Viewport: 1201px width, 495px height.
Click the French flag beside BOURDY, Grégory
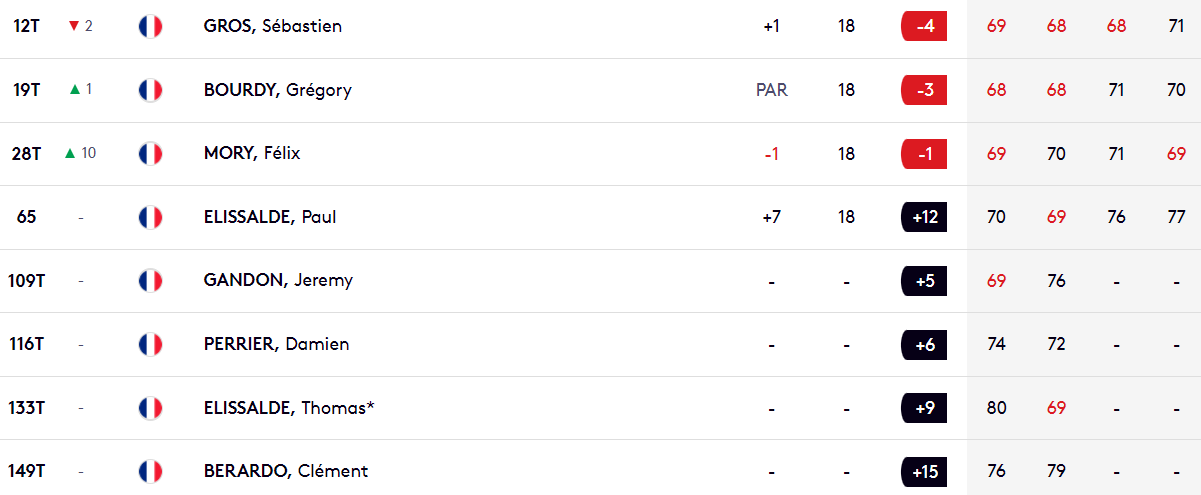point(150,90)
